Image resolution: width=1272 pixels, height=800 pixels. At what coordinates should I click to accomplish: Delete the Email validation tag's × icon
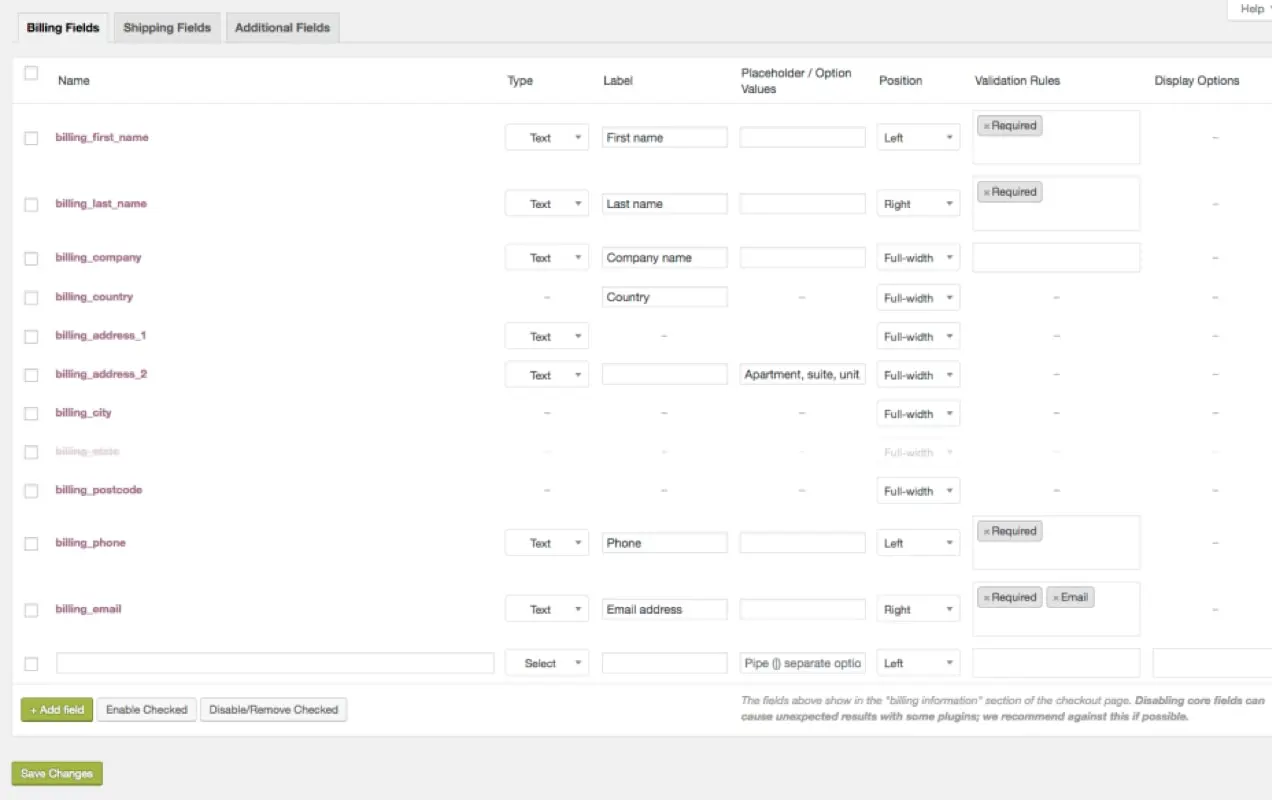tap(1055, 597)
